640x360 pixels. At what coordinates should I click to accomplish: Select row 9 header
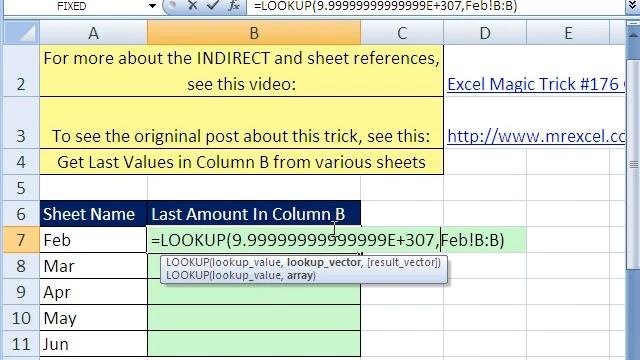(22, 292)
